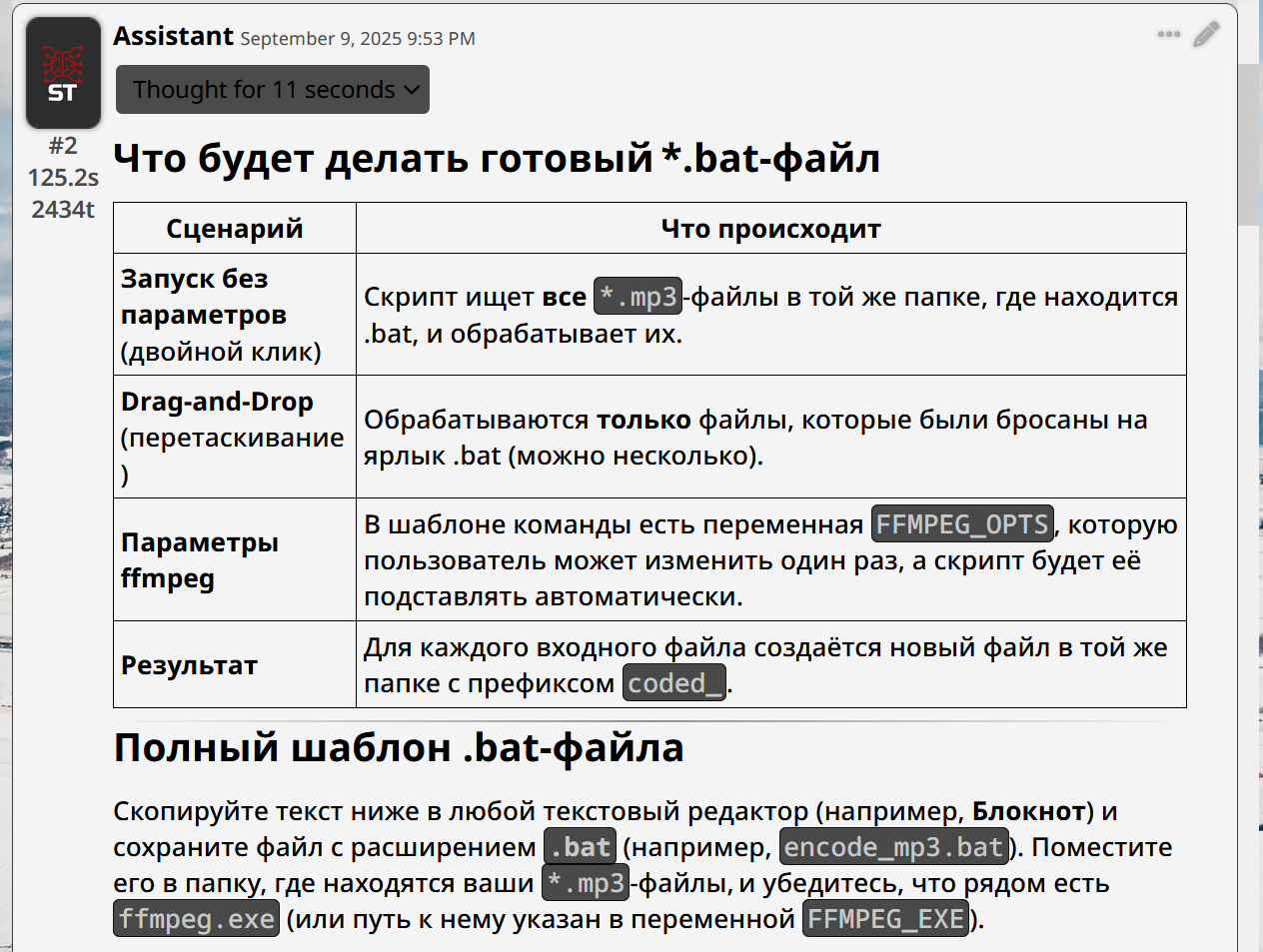Click the FFMPEG_OPTS inline code
This screenshot has width=1263, height=952.
click(x=962, y=524)
